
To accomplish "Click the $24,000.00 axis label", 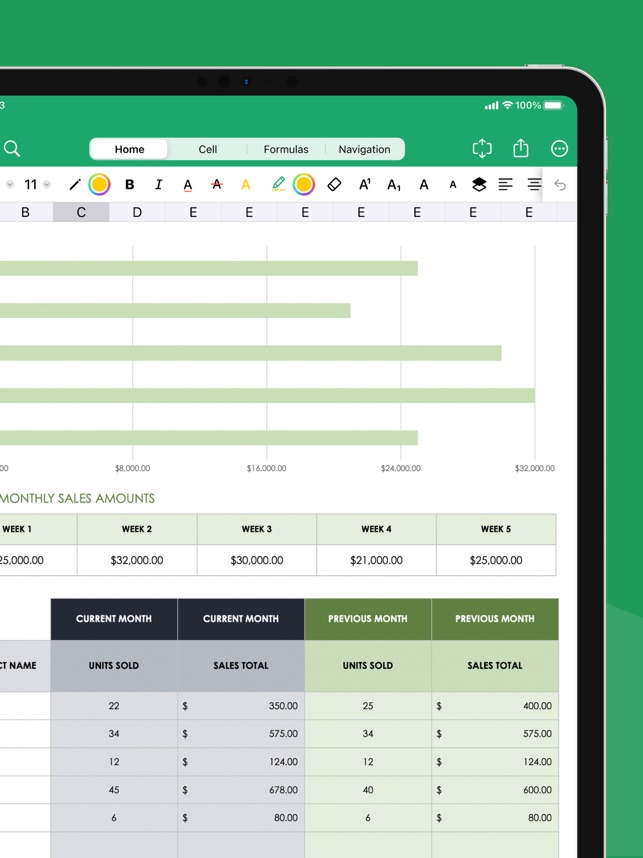I will coord(401,468).
